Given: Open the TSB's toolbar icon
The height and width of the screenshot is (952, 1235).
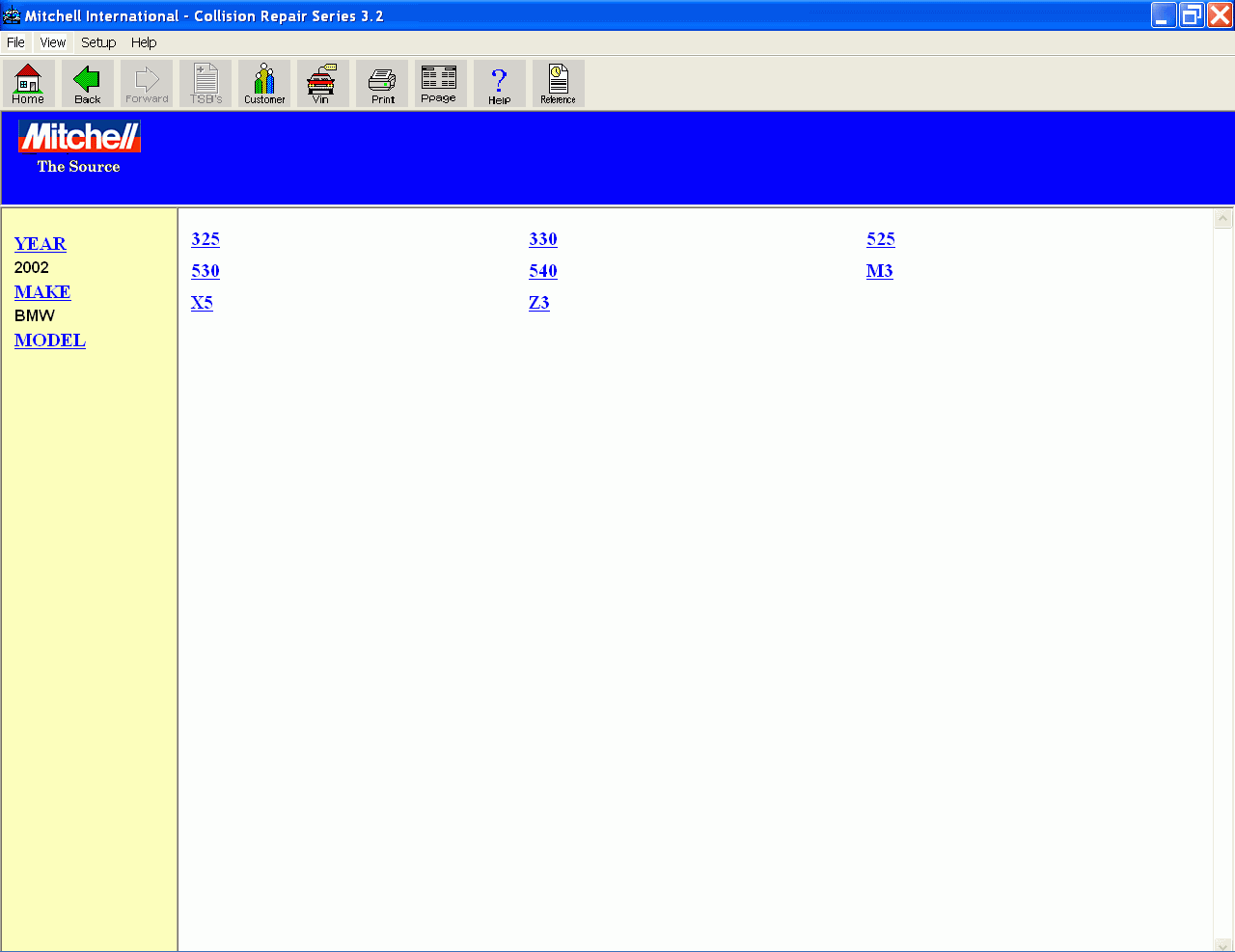Looking at the screenshot, I should (x=206, y=83).
